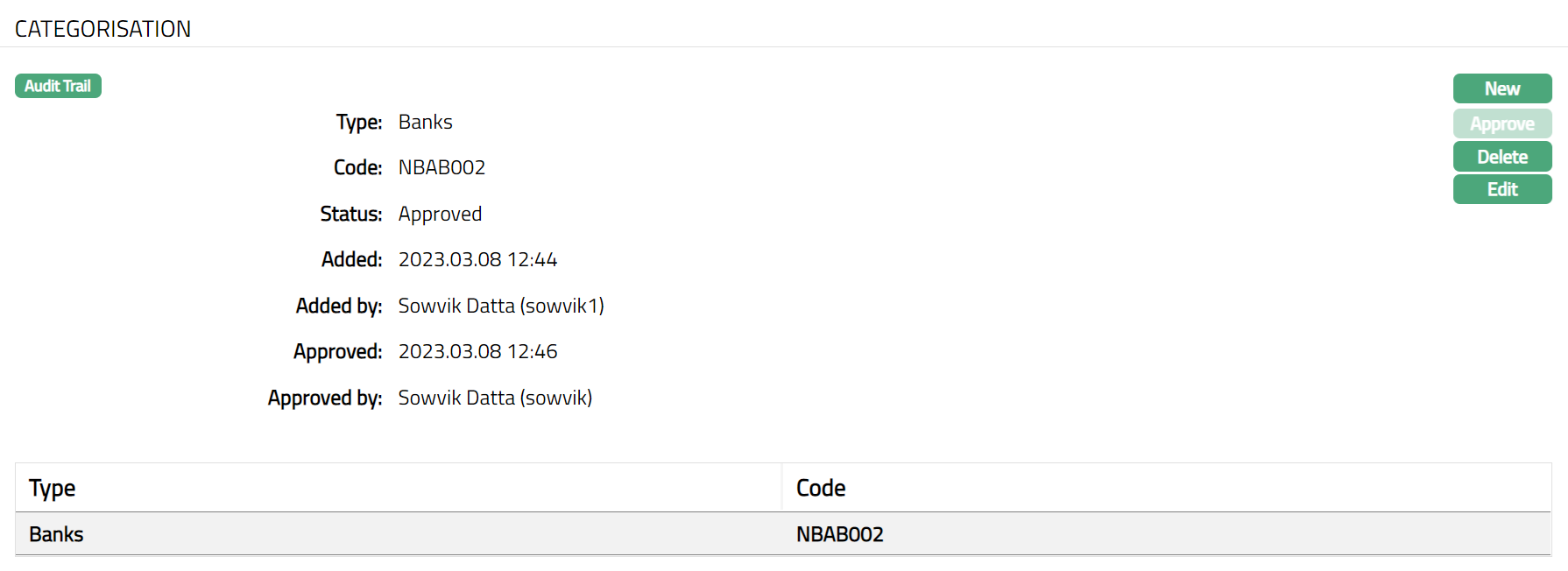Click the Code value NBAB002 in the details
Image resolution: width=1568 pixels, height=571 pixels.
coord(441,167)
